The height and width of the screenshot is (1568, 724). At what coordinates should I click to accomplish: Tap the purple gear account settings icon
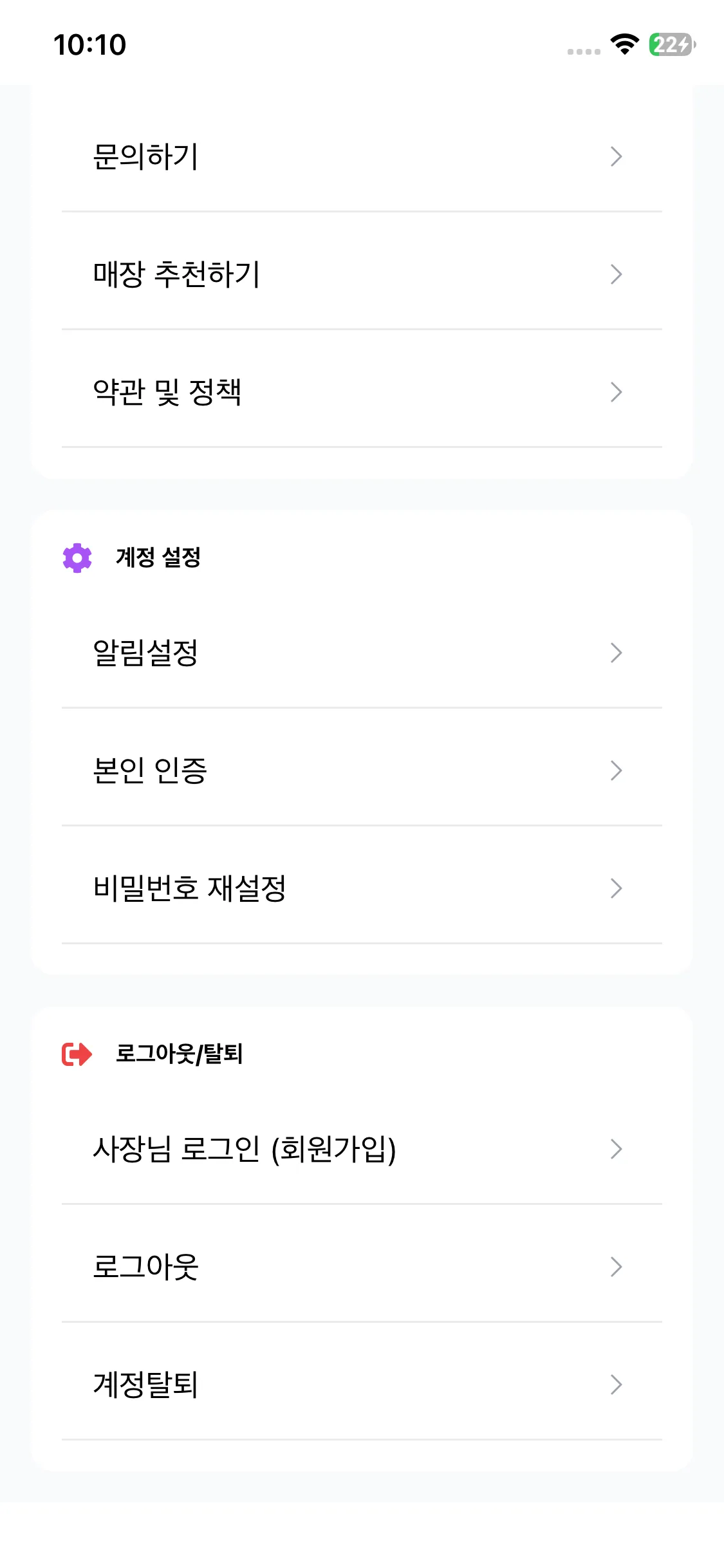[x=77, y=557]
